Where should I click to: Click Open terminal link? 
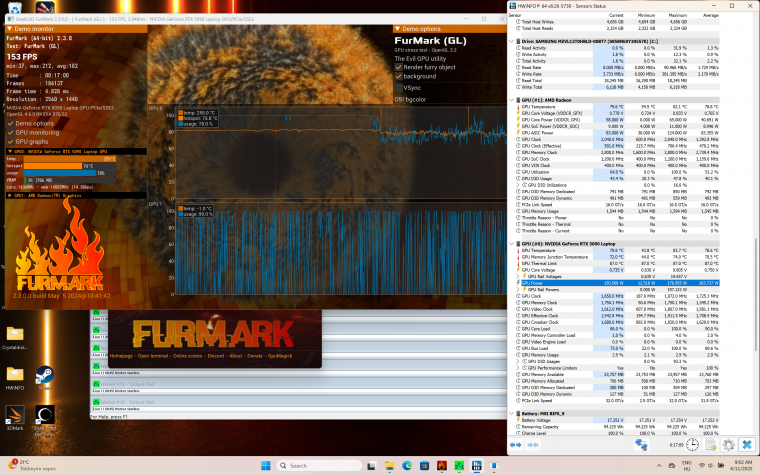pyautogui.click(x=153, y=356)
